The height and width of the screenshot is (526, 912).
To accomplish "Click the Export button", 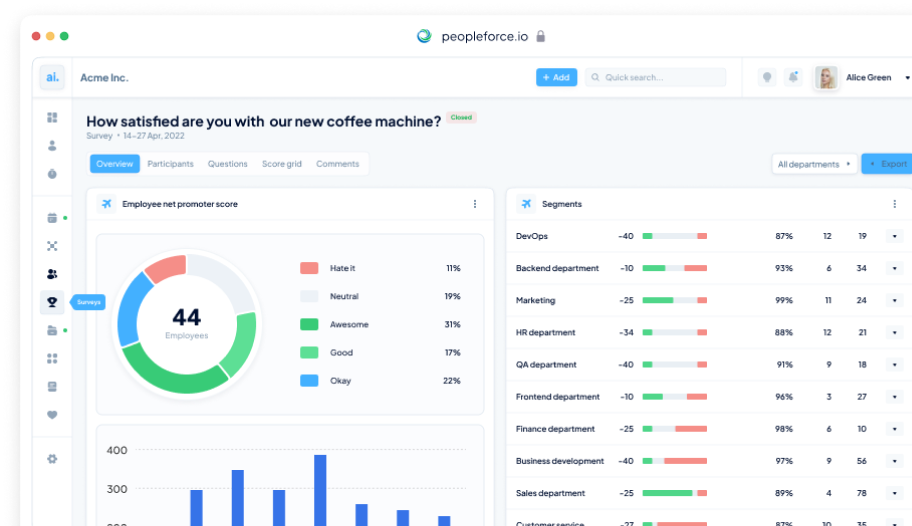I will click(887, 164).
